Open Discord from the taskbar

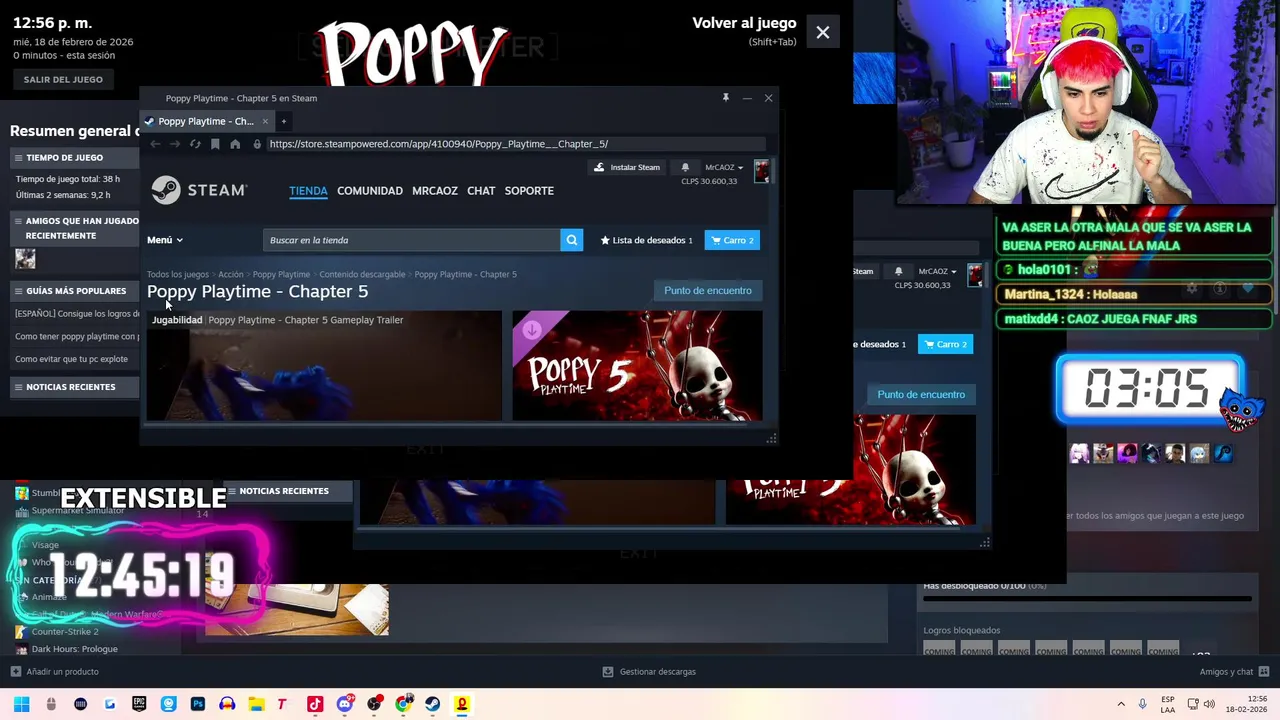345,704
